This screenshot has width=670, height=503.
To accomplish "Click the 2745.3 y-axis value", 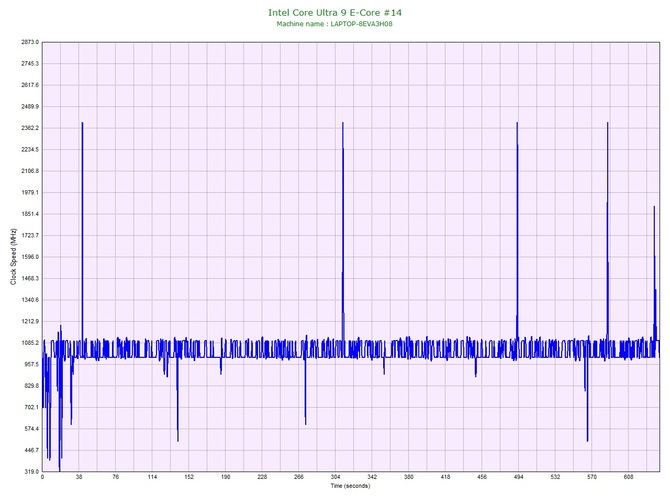I will [x=30, y=64].
